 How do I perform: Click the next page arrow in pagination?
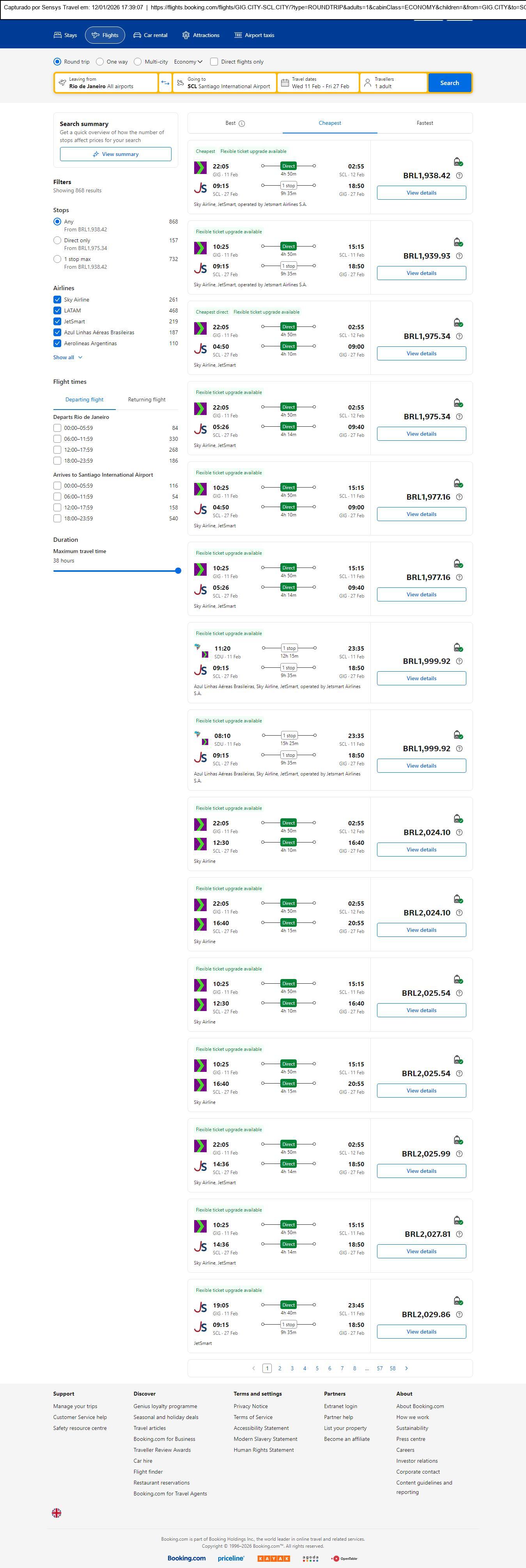click(407, 1368)
